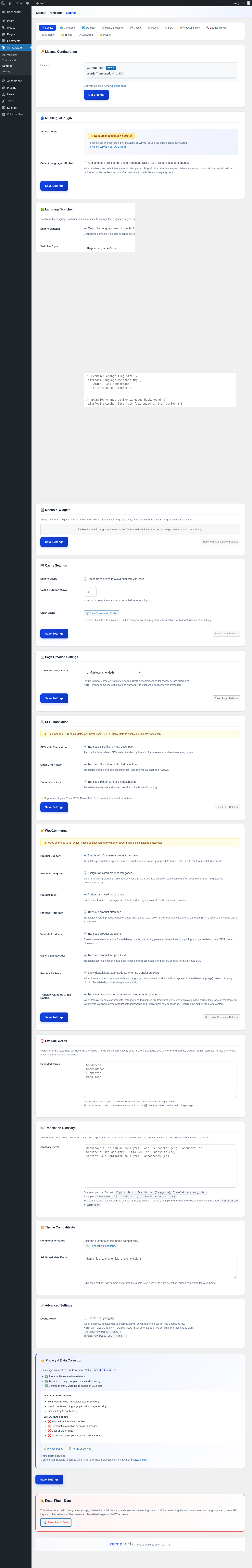252x1568 pixels.
Task: Uncheck Translate Open Graph title & description
Action: [x=85, y=764]
